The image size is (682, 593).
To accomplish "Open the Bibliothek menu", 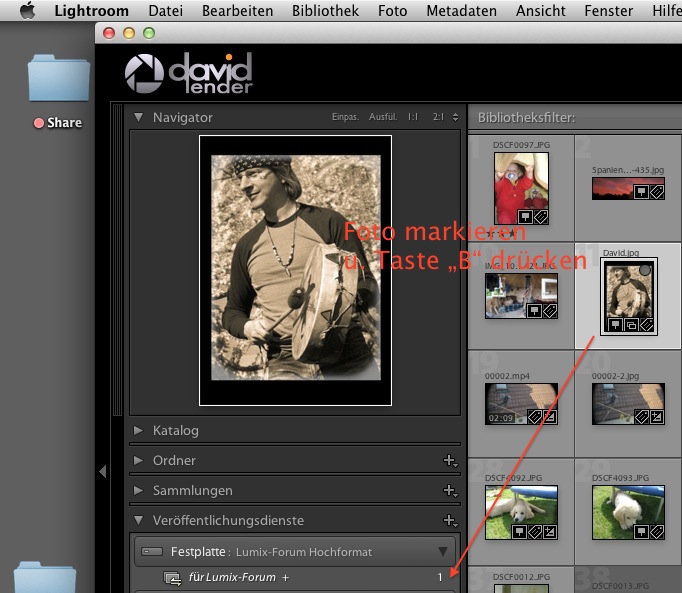I will (x=325, y=11).
